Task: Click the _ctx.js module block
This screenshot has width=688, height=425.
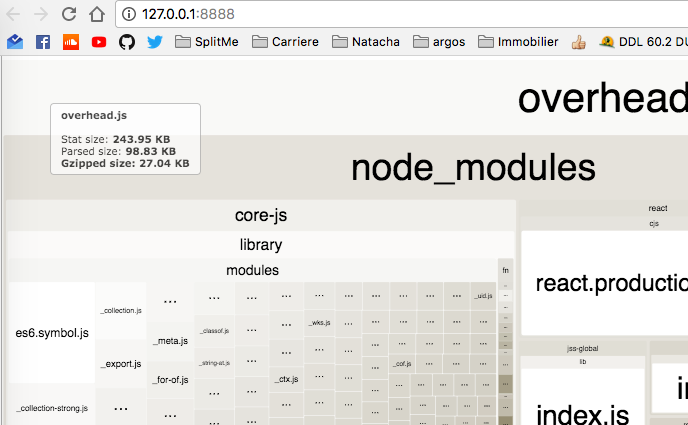Action: [x=286, y=379]
